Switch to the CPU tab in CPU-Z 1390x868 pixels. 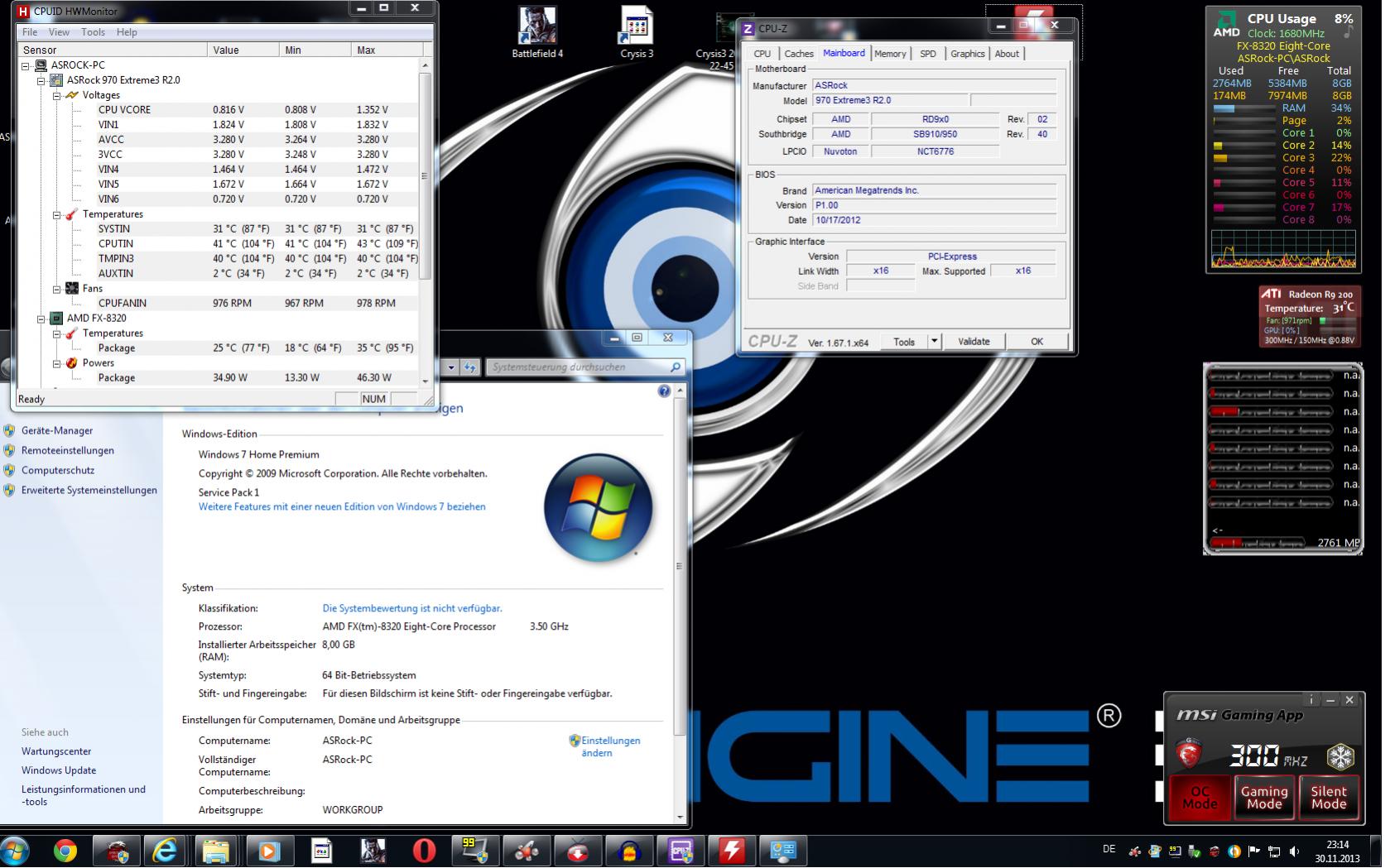(x=762, y=54)
